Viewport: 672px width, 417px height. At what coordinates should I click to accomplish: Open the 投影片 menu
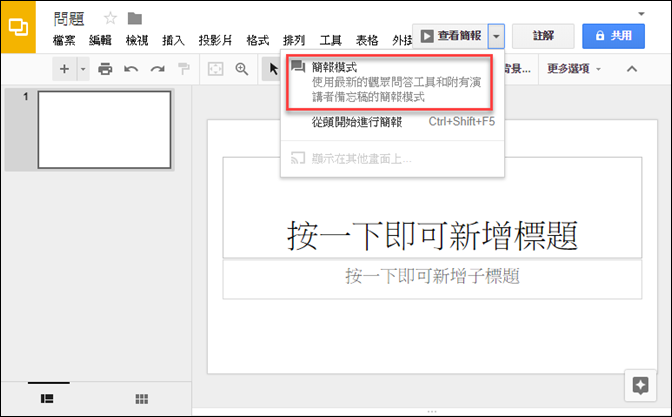coord(215,40)
